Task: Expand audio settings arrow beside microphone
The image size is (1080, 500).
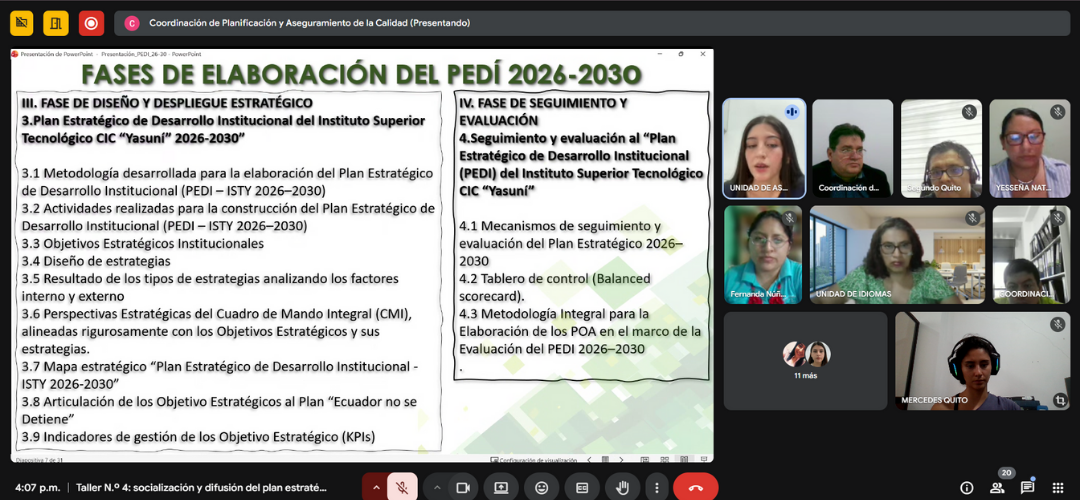Action: point(376,487)
